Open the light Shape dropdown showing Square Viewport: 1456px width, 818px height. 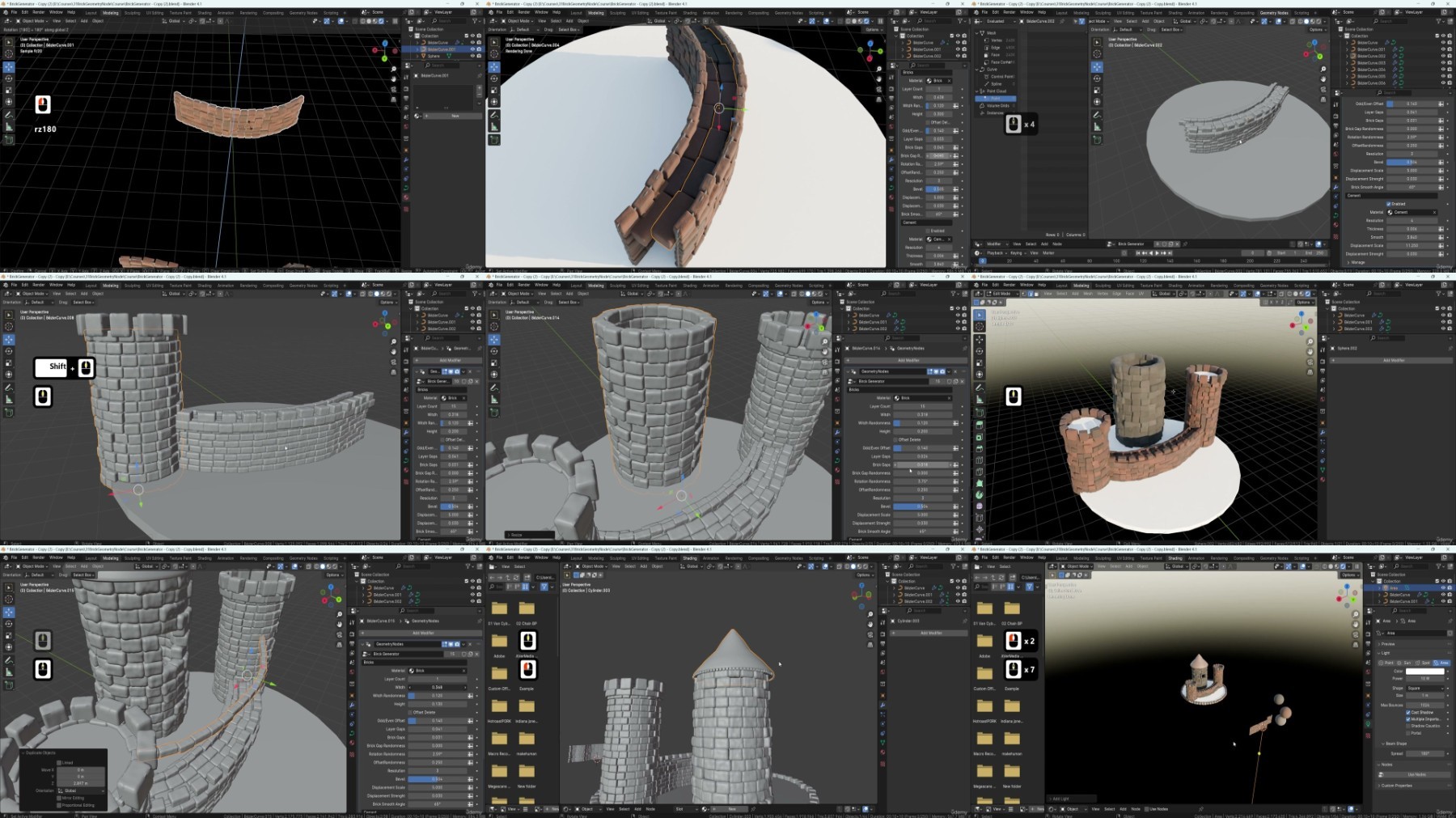(x=1424, y=688)
